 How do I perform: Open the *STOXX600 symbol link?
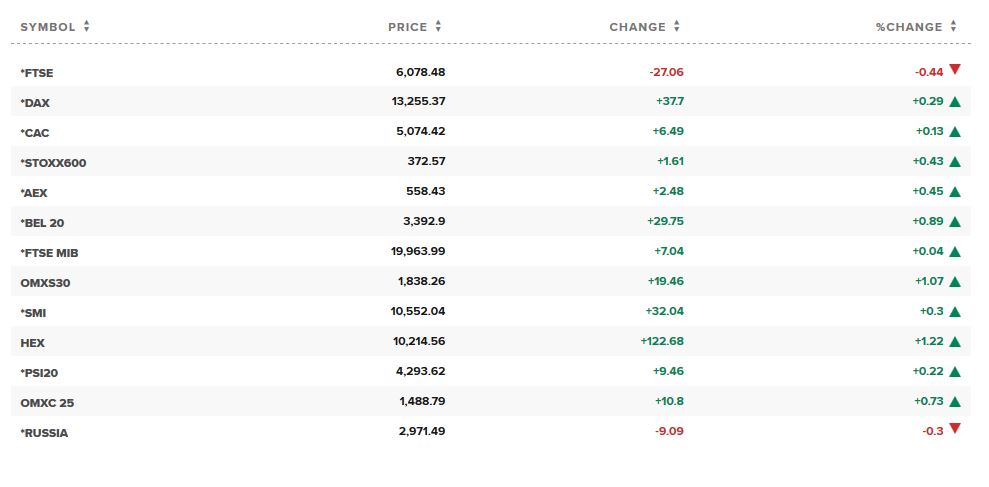click(x=53, y=163)
